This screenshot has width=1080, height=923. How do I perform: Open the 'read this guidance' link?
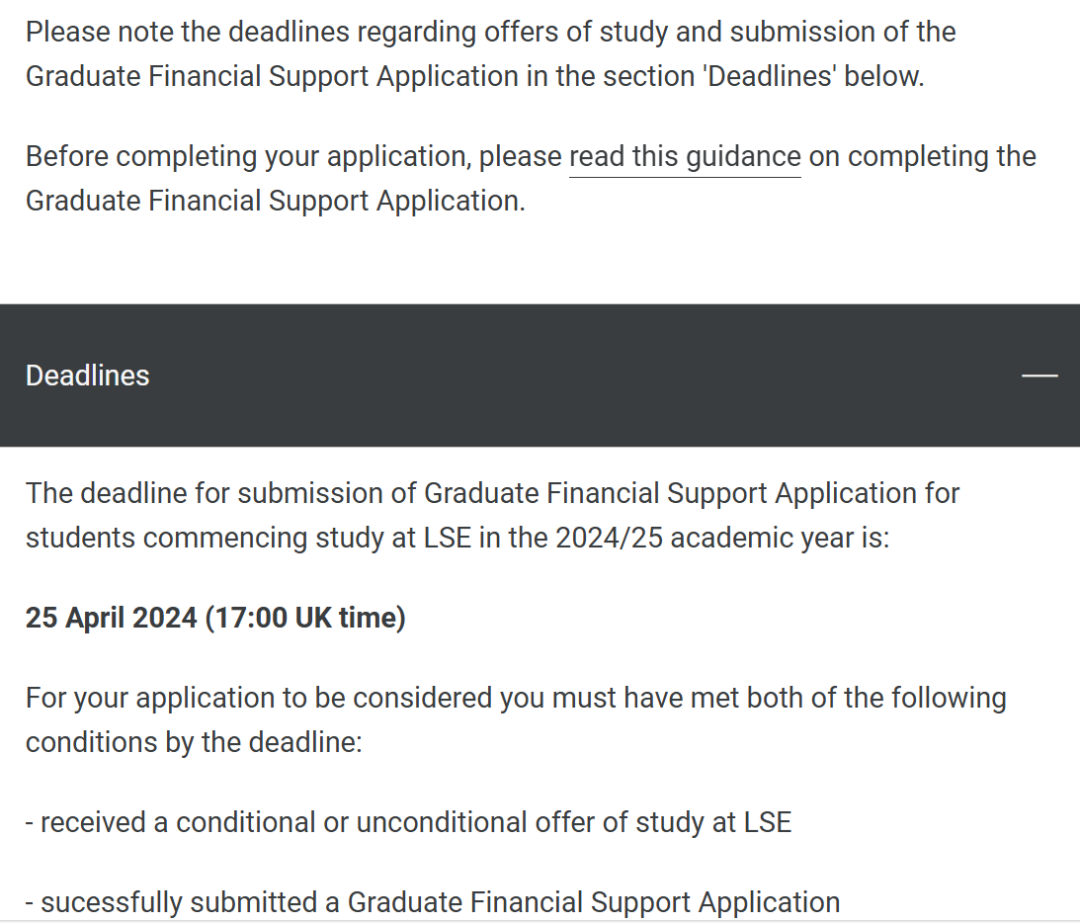click(685, 156)
